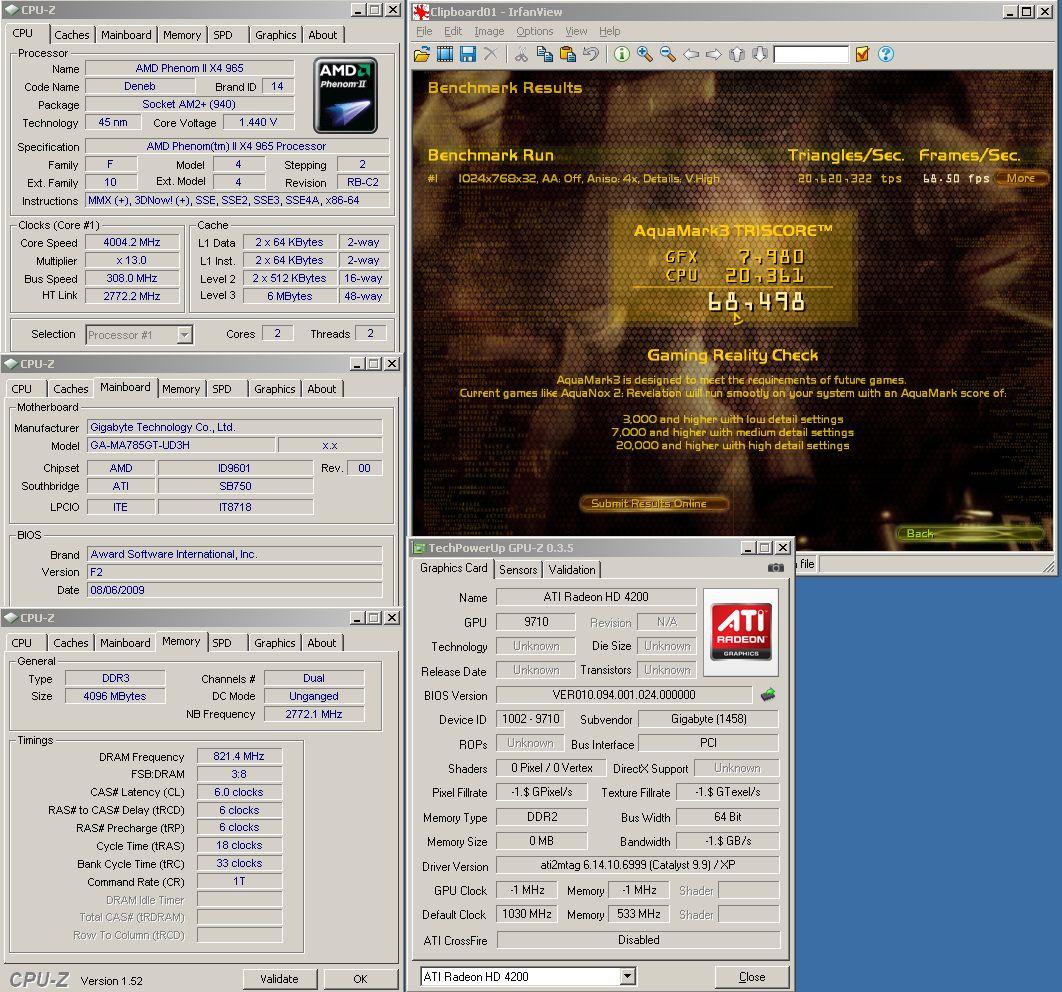
Task: Start slideshow via filmstrip icon in IrfanView
Action: click(x=445, y=54)
